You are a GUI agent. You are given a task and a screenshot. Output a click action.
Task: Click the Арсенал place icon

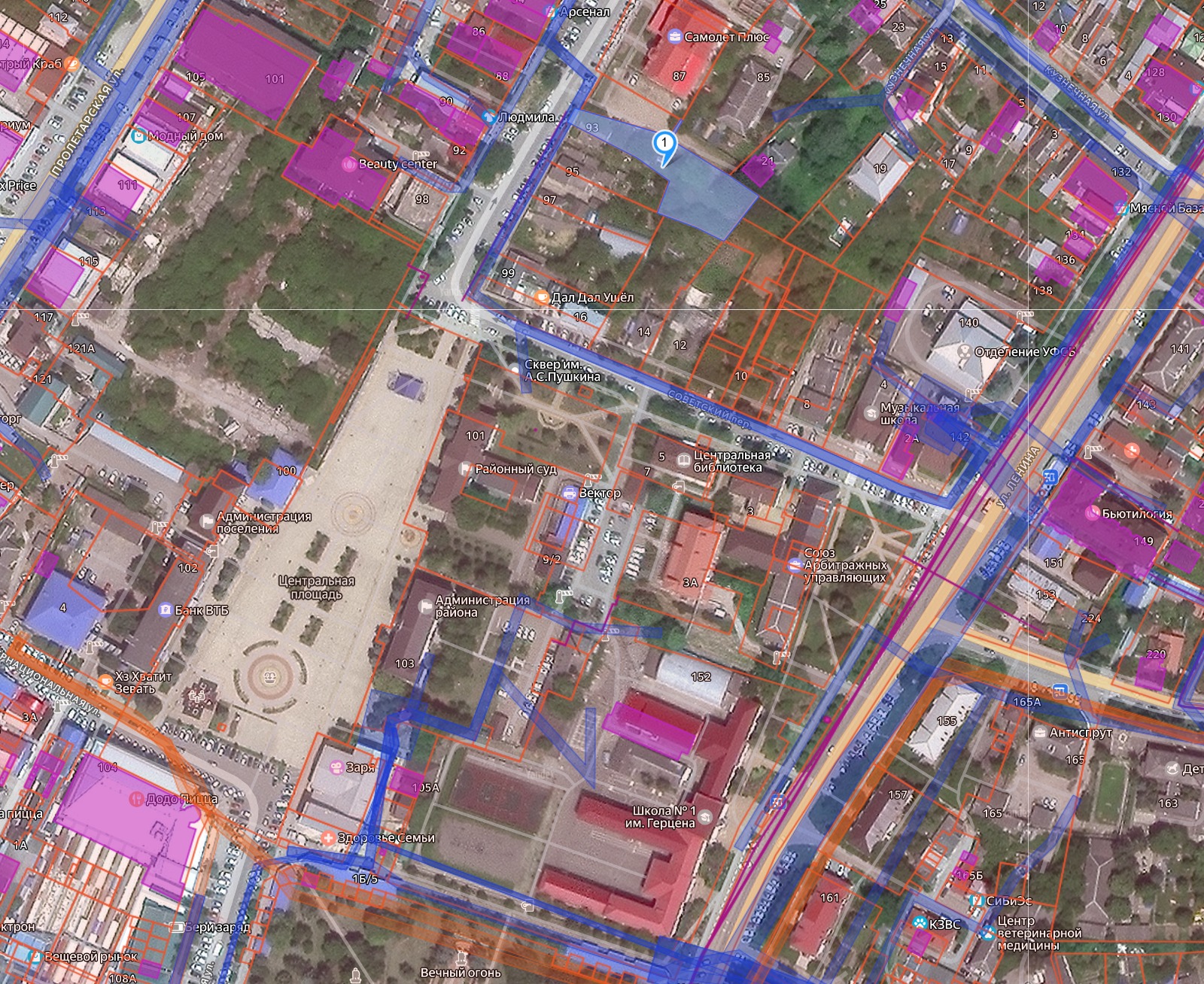pos(552,12)
